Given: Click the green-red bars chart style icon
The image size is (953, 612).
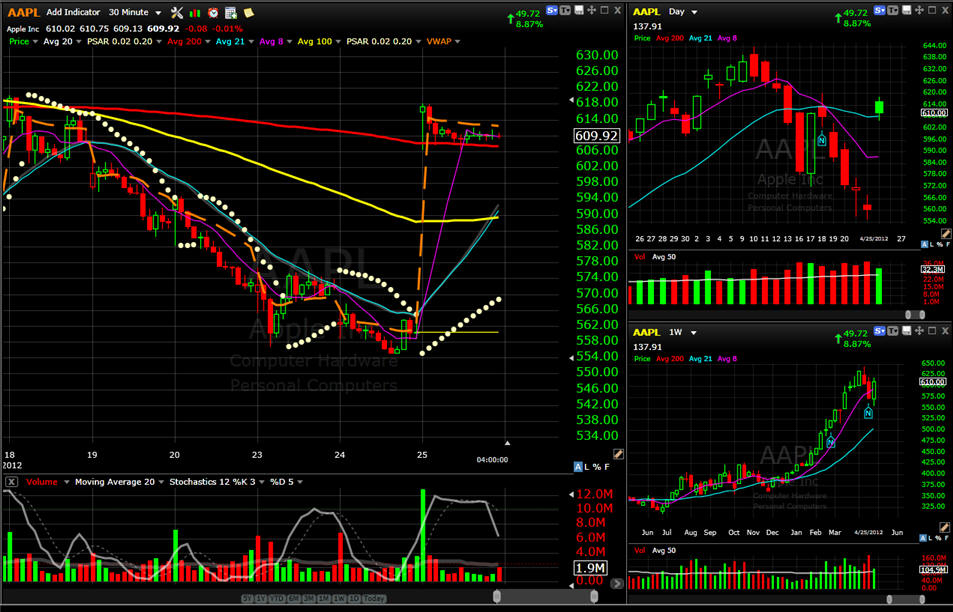Looking at the screenshot, I should pos(195,13).
